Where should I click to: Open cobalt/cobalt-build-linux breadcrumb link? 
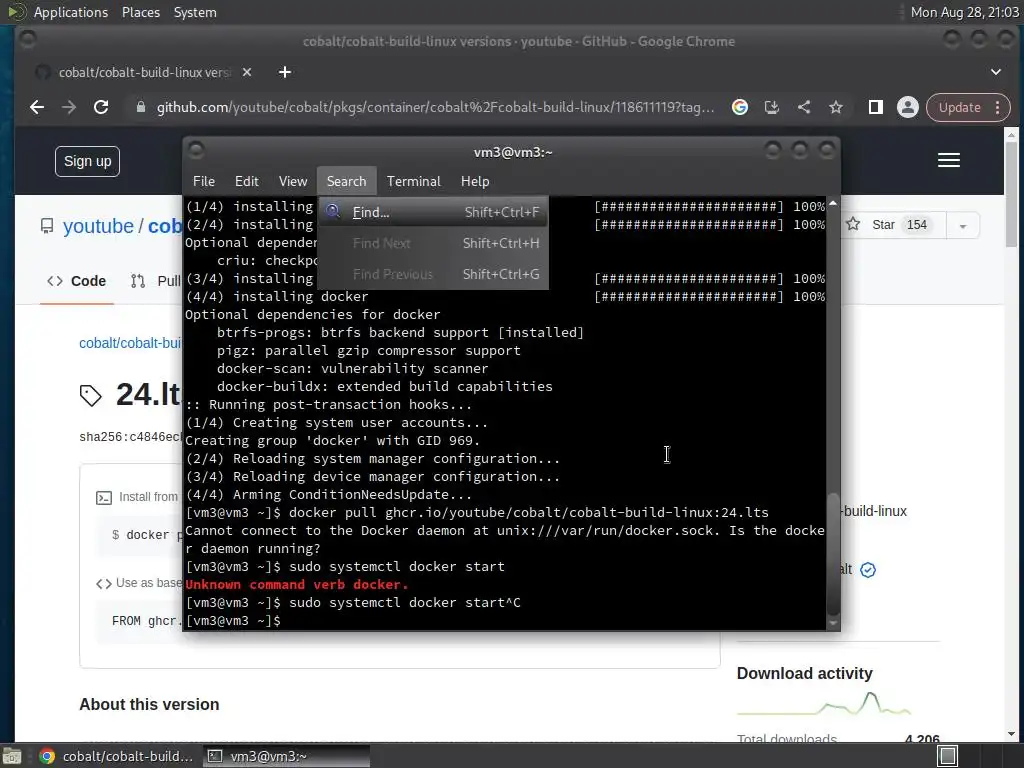[130, 343]
